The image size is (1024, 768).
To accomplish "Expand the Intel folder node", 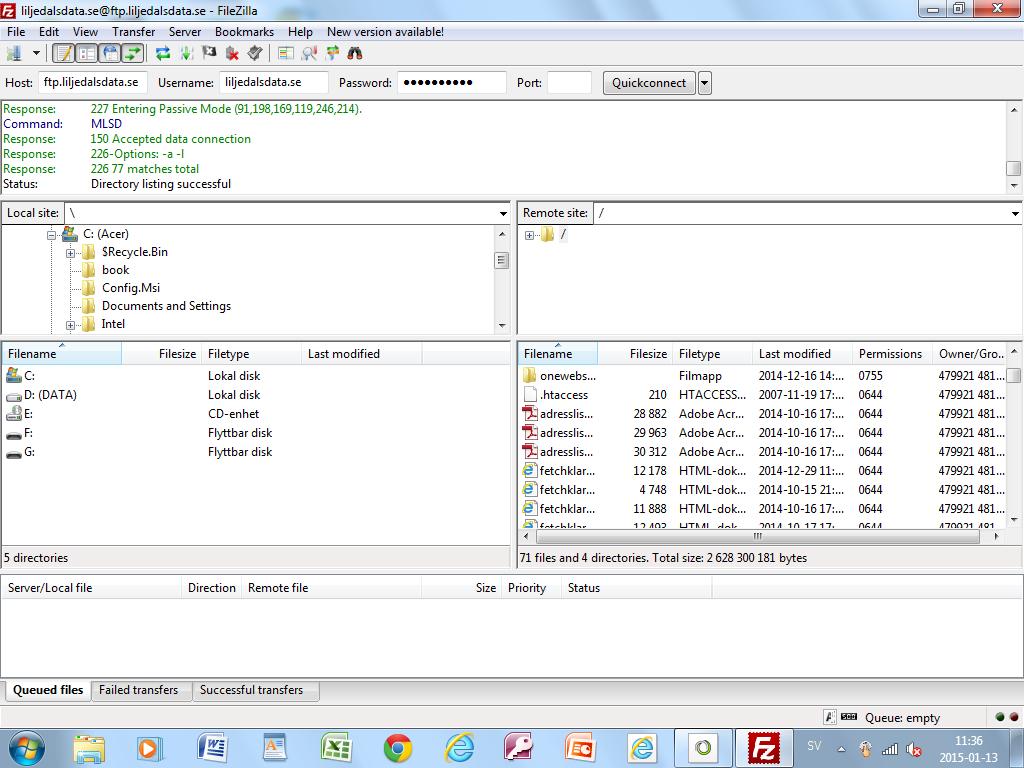I will pos(70,325).
